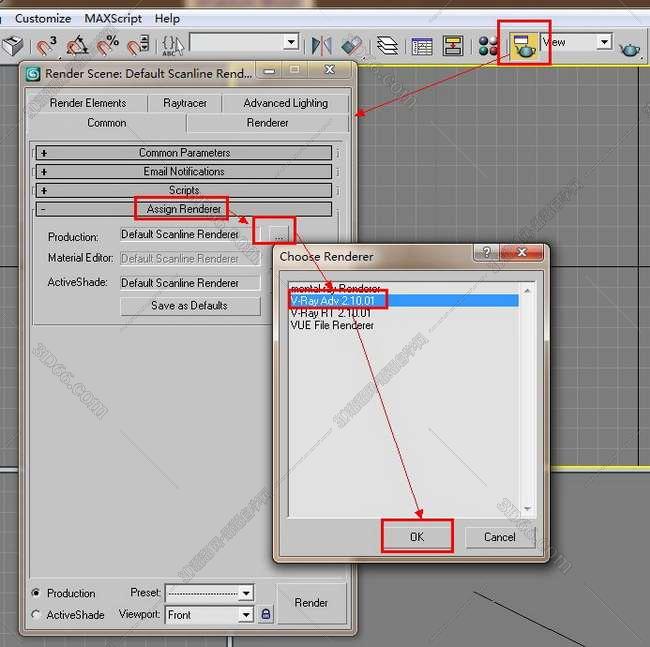Click Production renderer name field

pyautogui.click(x=190, y=235)
